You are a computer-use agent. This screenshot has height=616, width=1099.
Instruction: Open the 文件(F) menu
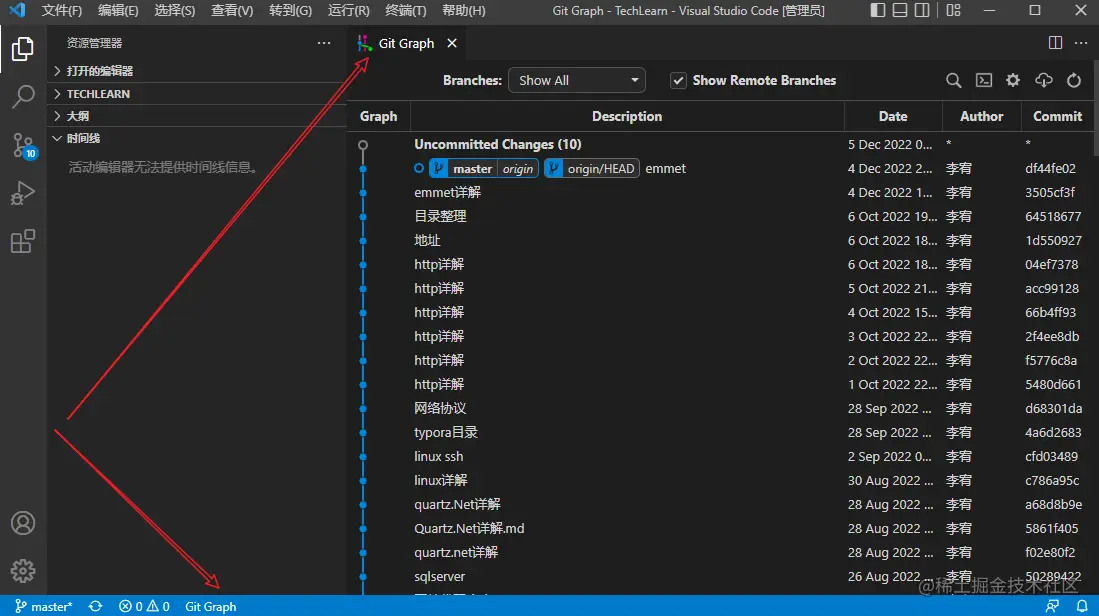coord(62,11)
